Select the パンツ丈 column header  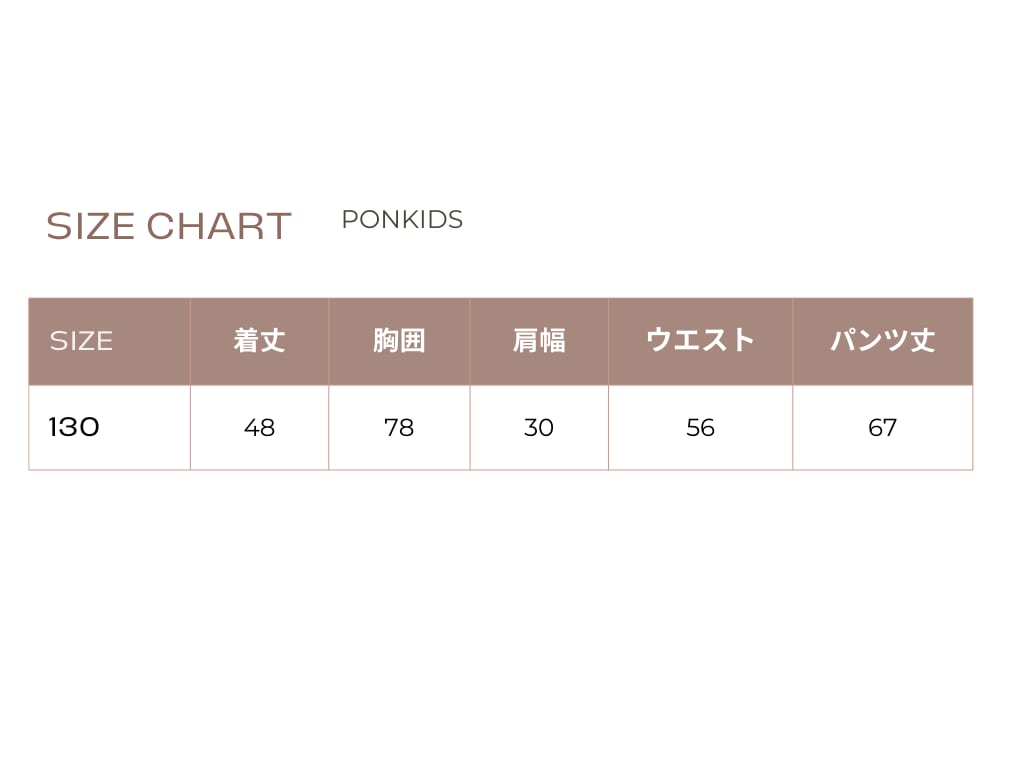[882, 341]
